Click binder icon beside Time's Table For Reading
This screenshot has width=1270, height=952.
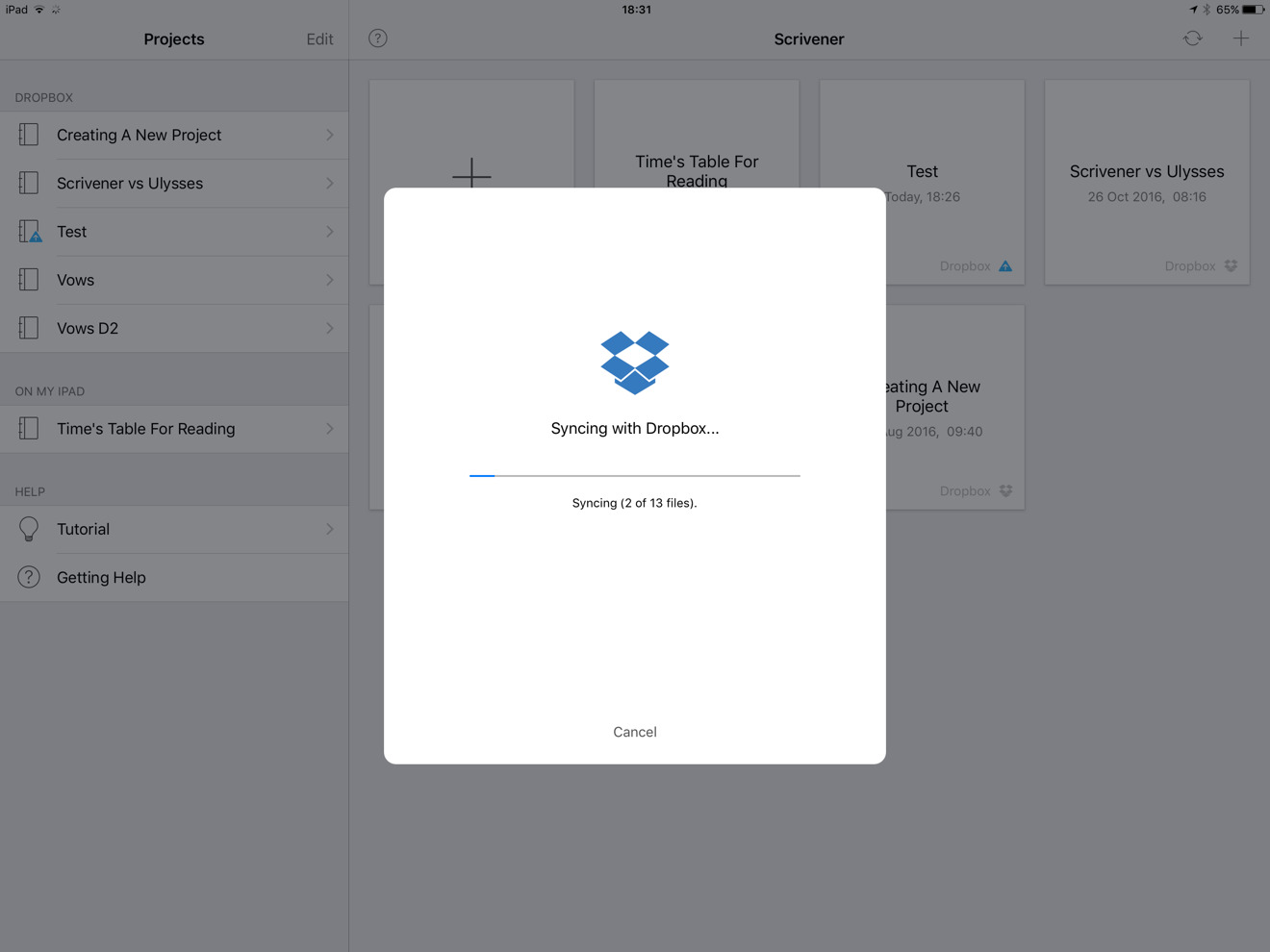tap(29, 429)
